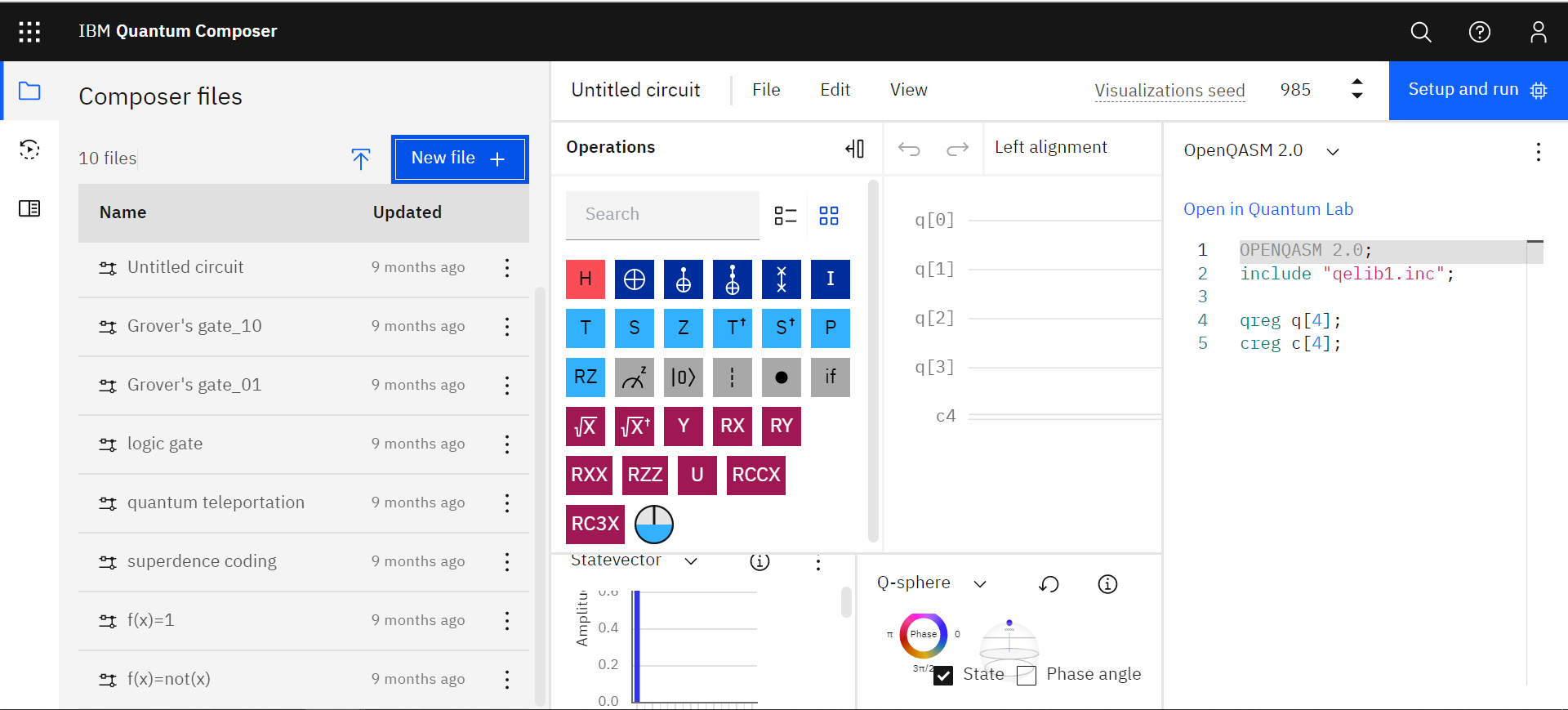Open the Left alignment dropdown
The height and width of the screenshot is (710, 1568).
click(1050, 147)
